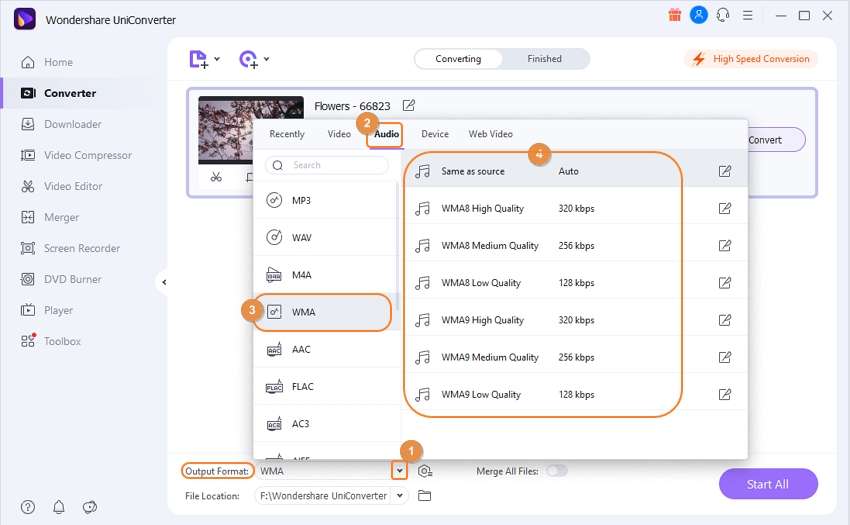Open the notifications bell icon
The height and width of the screenshot is (525, 850).
59,507
